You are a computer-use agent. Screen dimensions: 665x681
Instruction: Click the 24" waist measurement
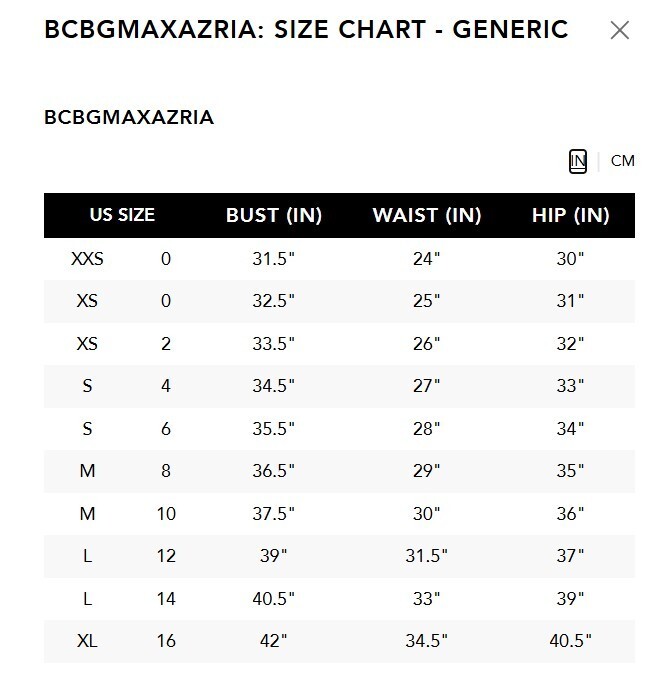(427, 259)
